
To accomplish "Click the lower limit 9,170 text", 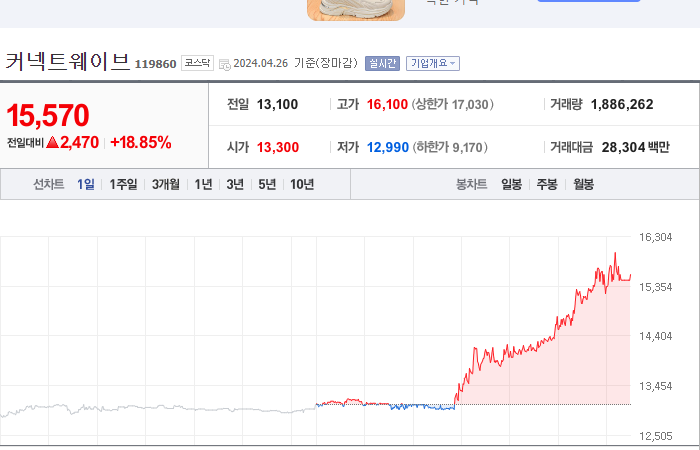I will tap(450, 147).
